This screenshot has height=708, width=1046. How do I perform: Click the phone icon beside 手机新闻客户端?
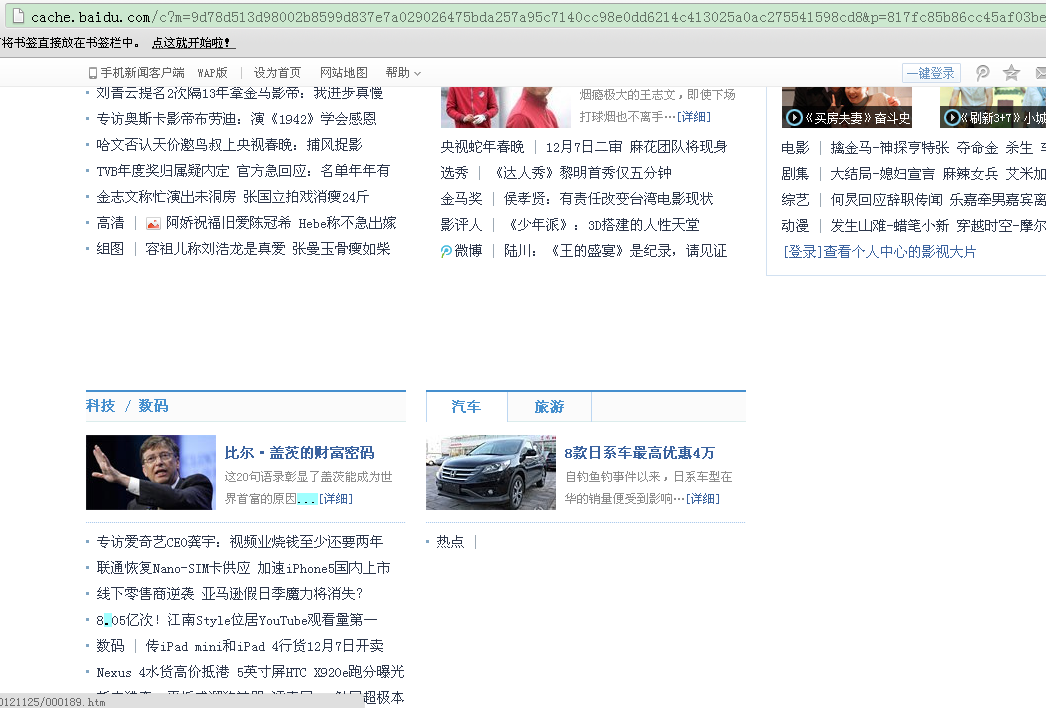[93, 73]
